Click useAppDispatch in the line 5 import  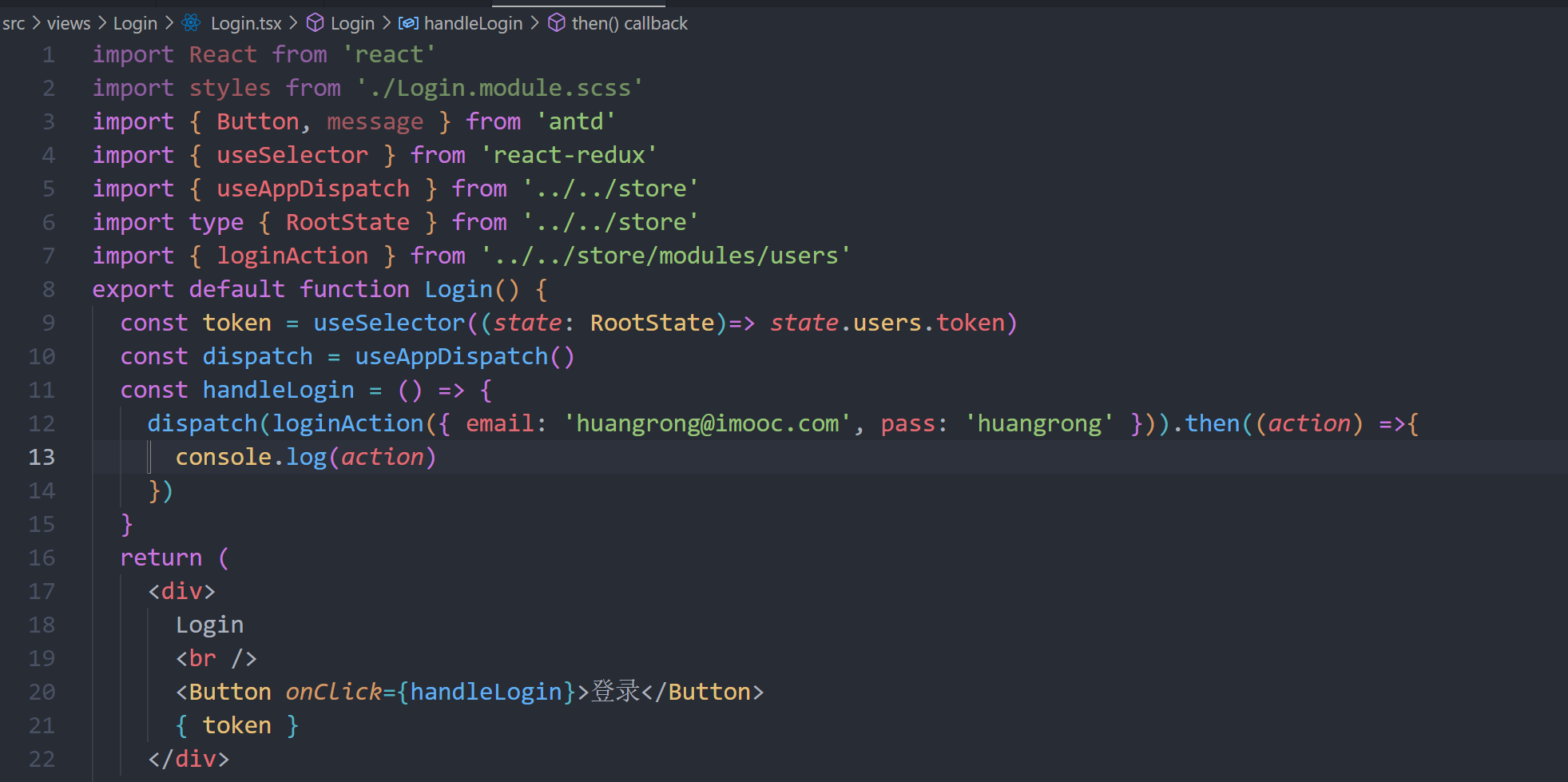coord(313,189)
